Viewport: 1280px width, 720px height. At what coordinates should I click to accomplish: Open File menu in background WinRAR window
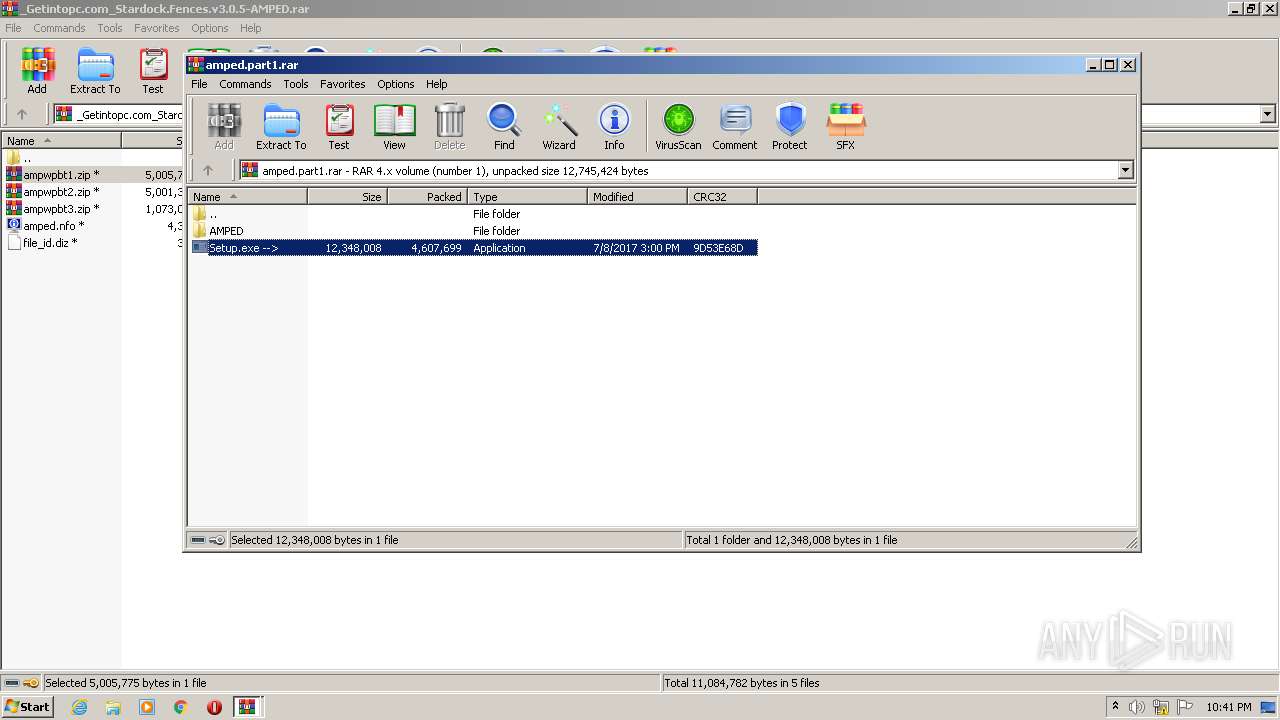coord(13,28)
